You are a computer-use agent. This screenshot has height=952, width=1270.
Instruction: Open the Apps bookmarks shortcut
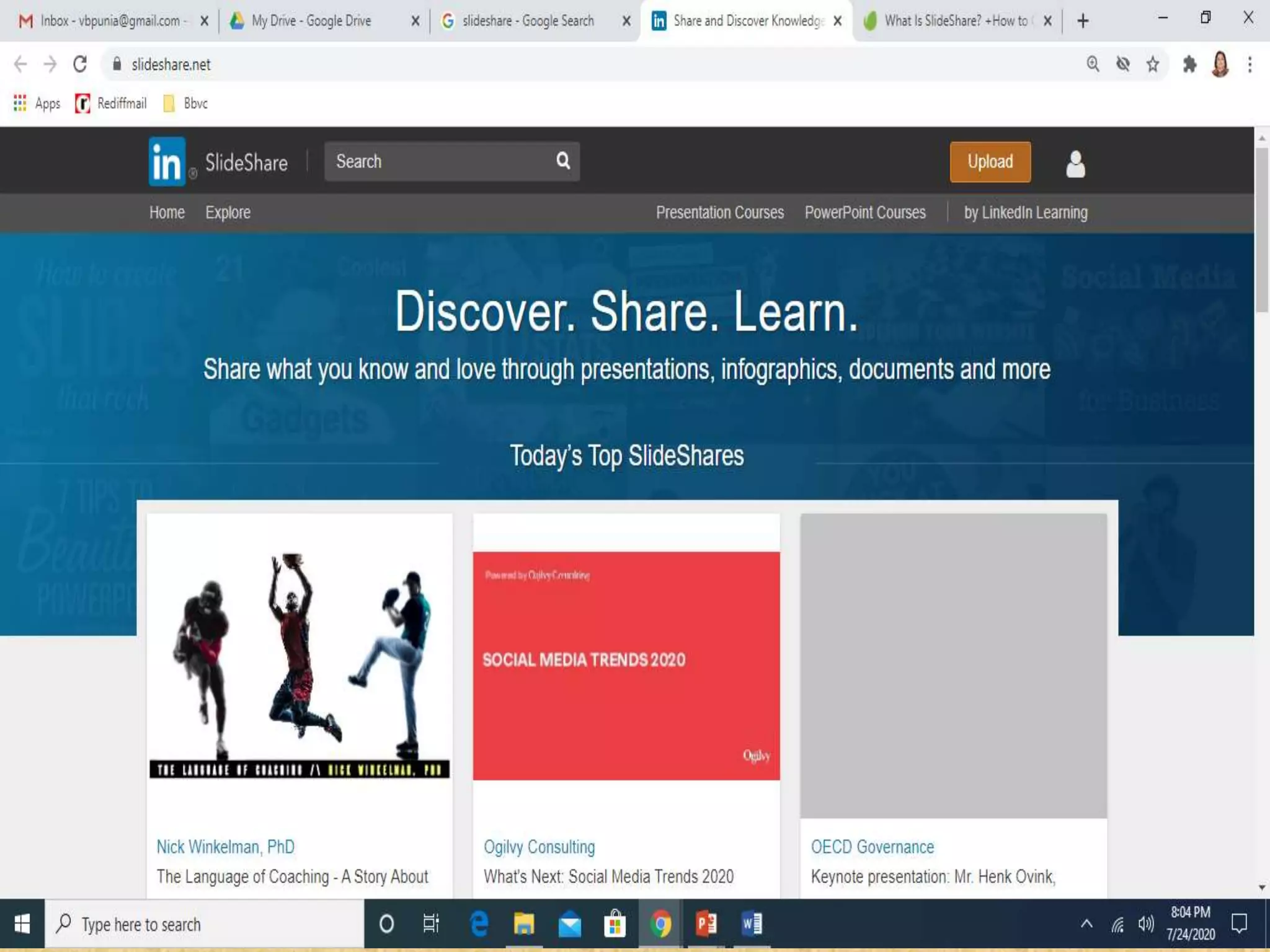(37, 104)
